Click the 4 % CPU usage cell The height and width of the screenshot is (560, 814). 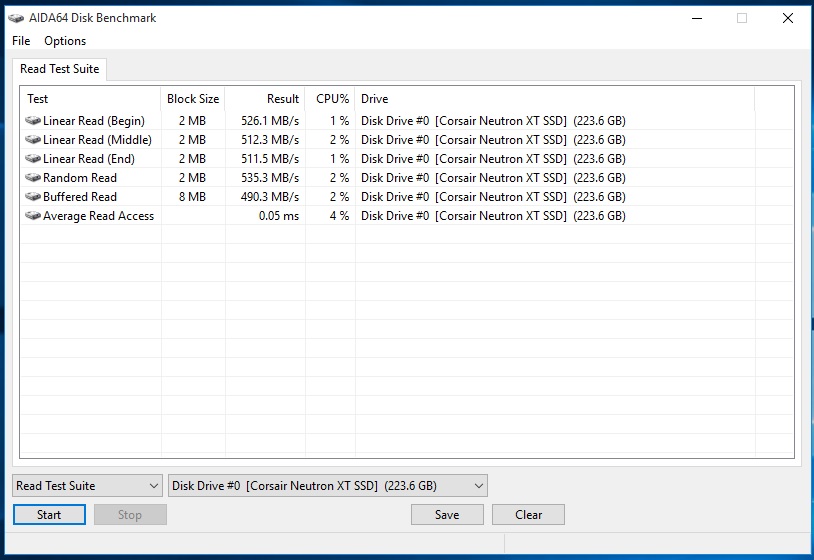click(x=340, y=216)
